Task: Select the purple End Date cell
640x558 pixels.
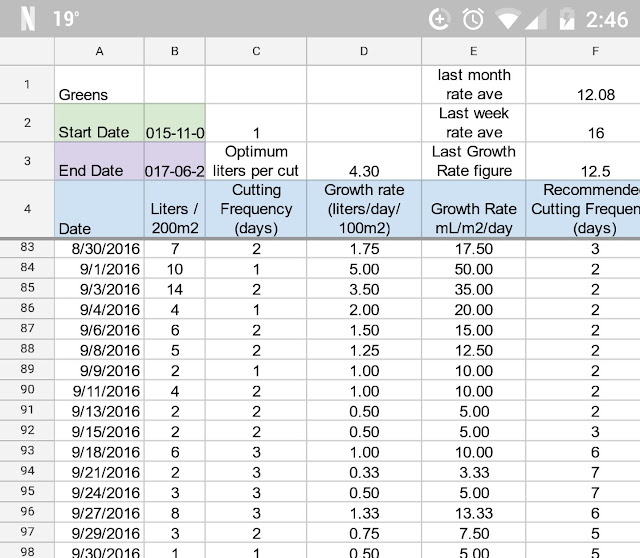Action: pyautogui.click(x=99, y=161)
